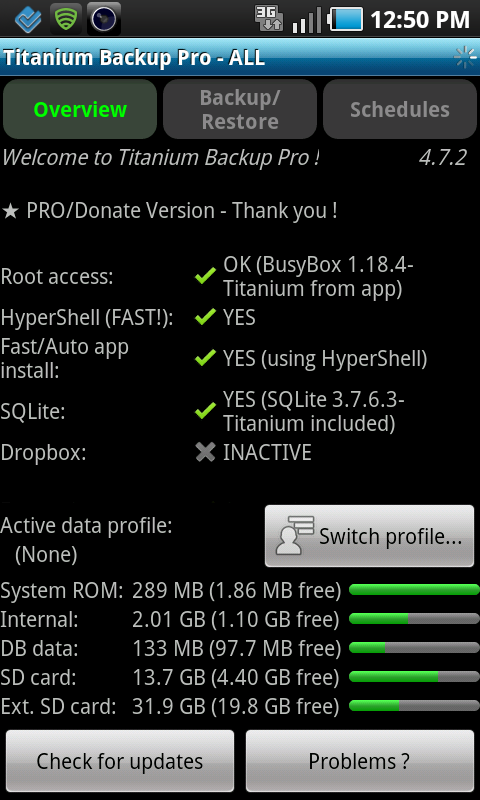Tap the loading spinner in title bar
The width and height of the screenshot is (480, 800).
tap(465, 58)
